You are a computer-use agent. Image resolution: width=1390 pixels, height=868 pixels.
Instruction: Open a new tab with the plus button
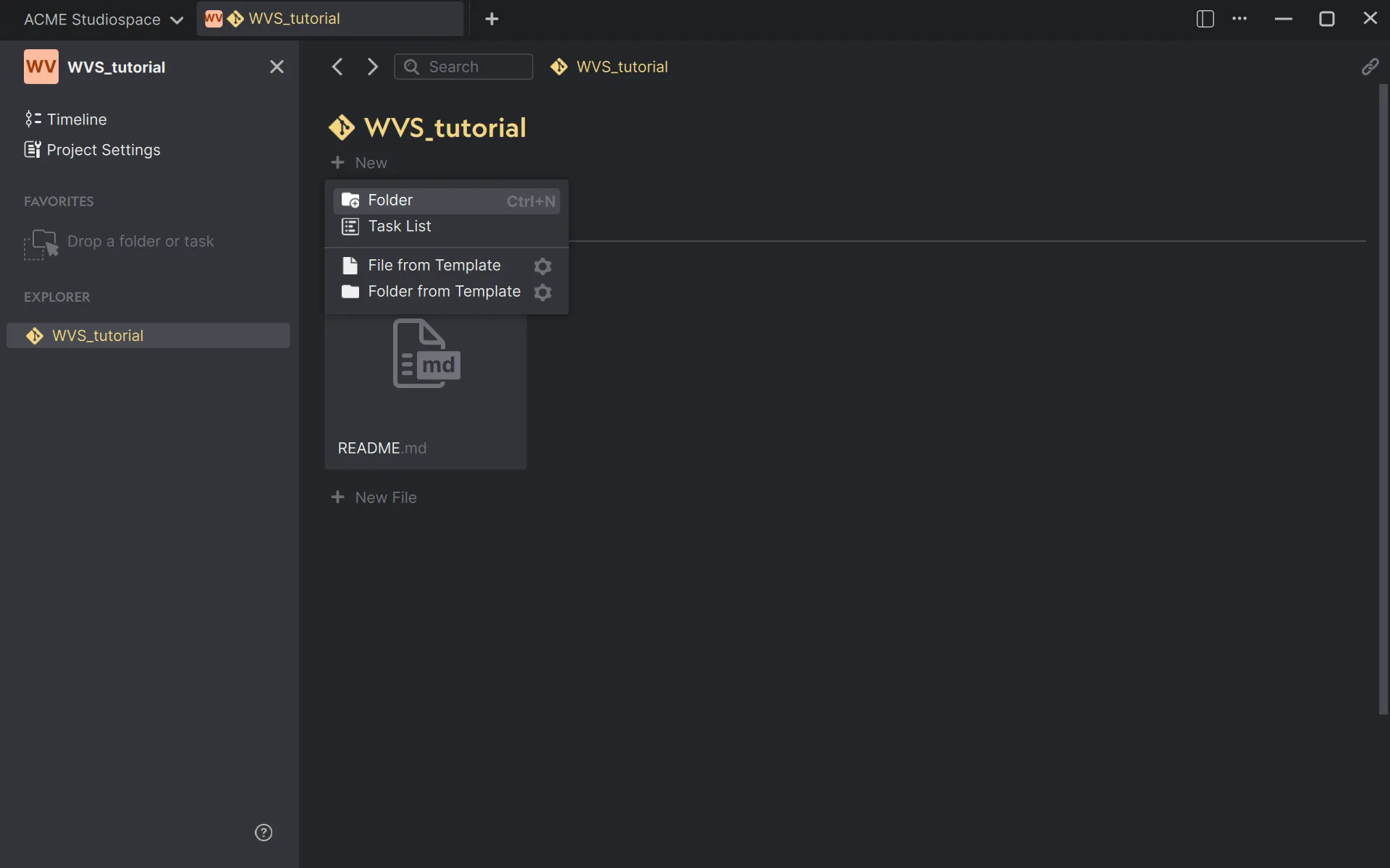(493, 19)
